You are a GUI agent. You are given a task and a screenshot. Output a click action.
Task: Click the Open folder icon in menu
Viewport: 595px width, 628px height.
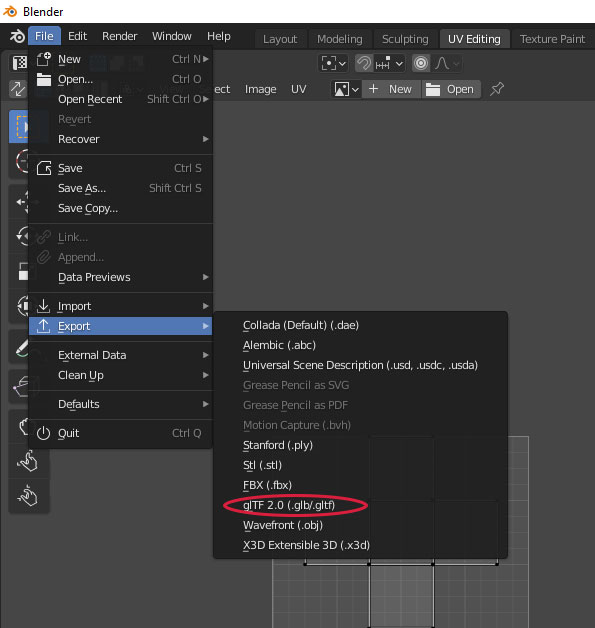[44, 79]
